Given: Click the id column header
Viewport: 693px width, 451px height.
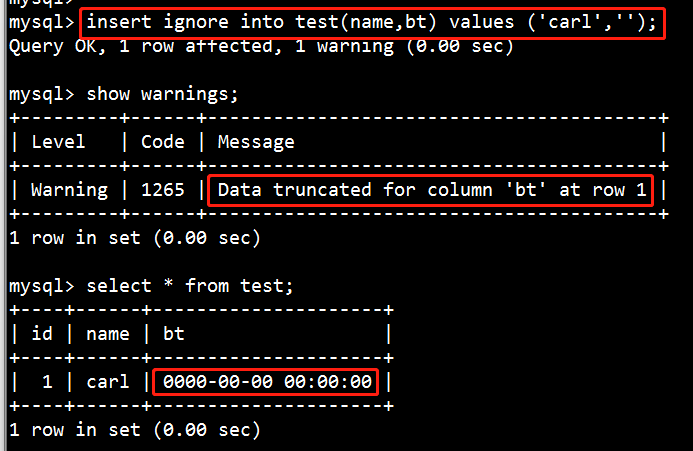Looking at the screenshot, I should point(42,334).
